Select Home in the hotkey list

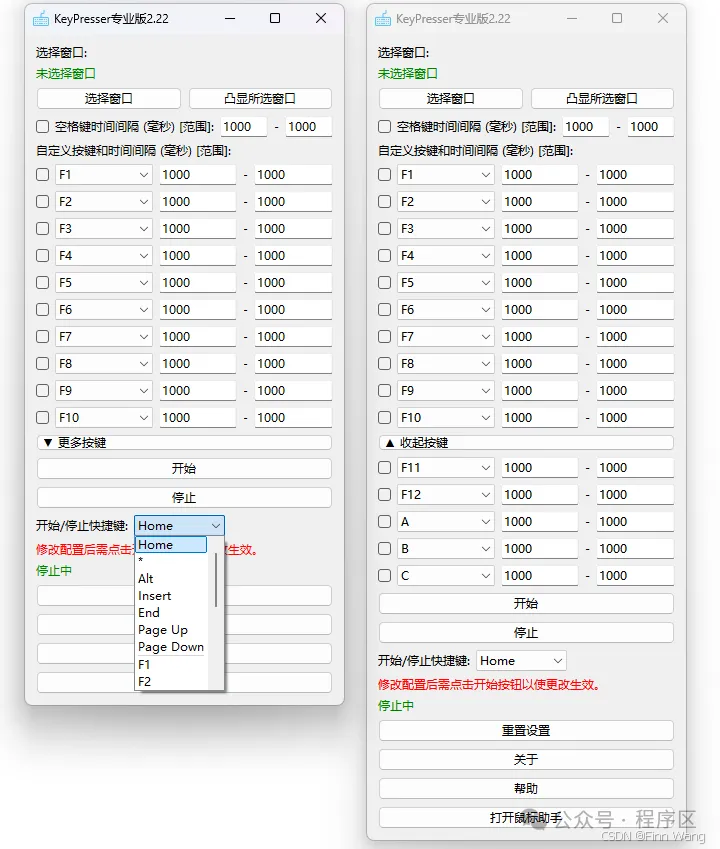pos(171,545)
